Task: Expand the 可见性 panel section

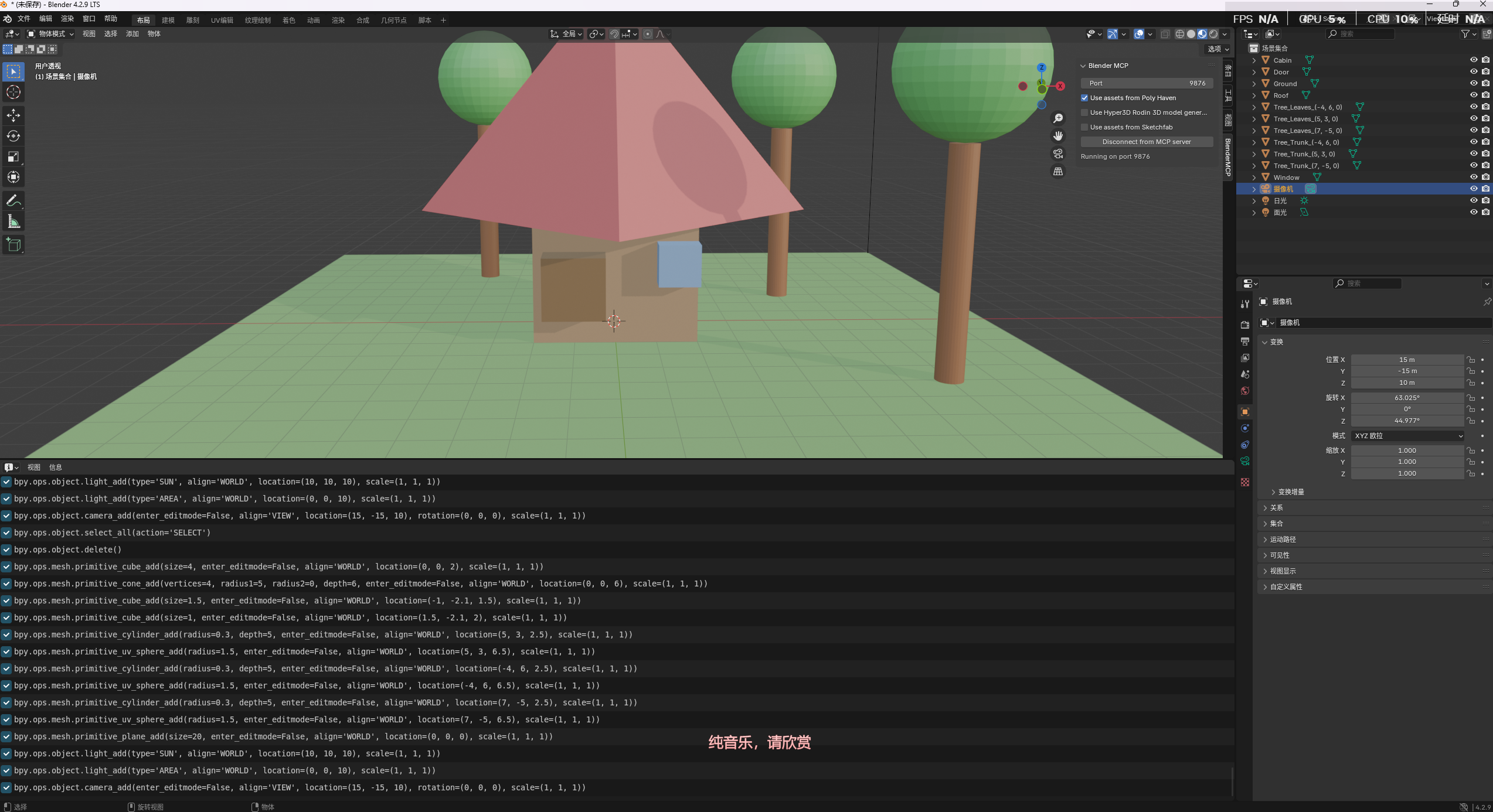Action: [x=1280, y=555]
